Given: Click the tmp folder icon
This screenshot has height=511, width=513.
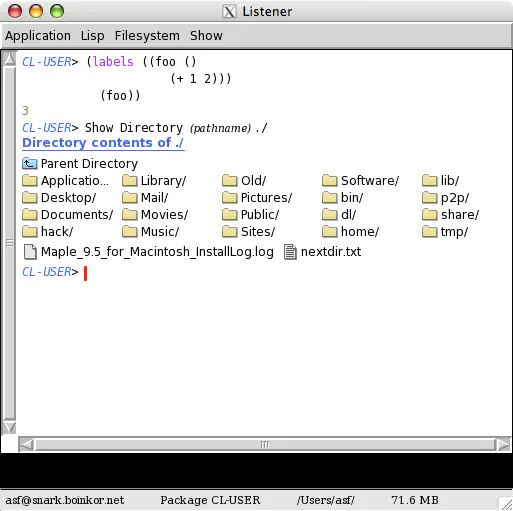Looking at the screenshot, I should click(x=429, y=232).
